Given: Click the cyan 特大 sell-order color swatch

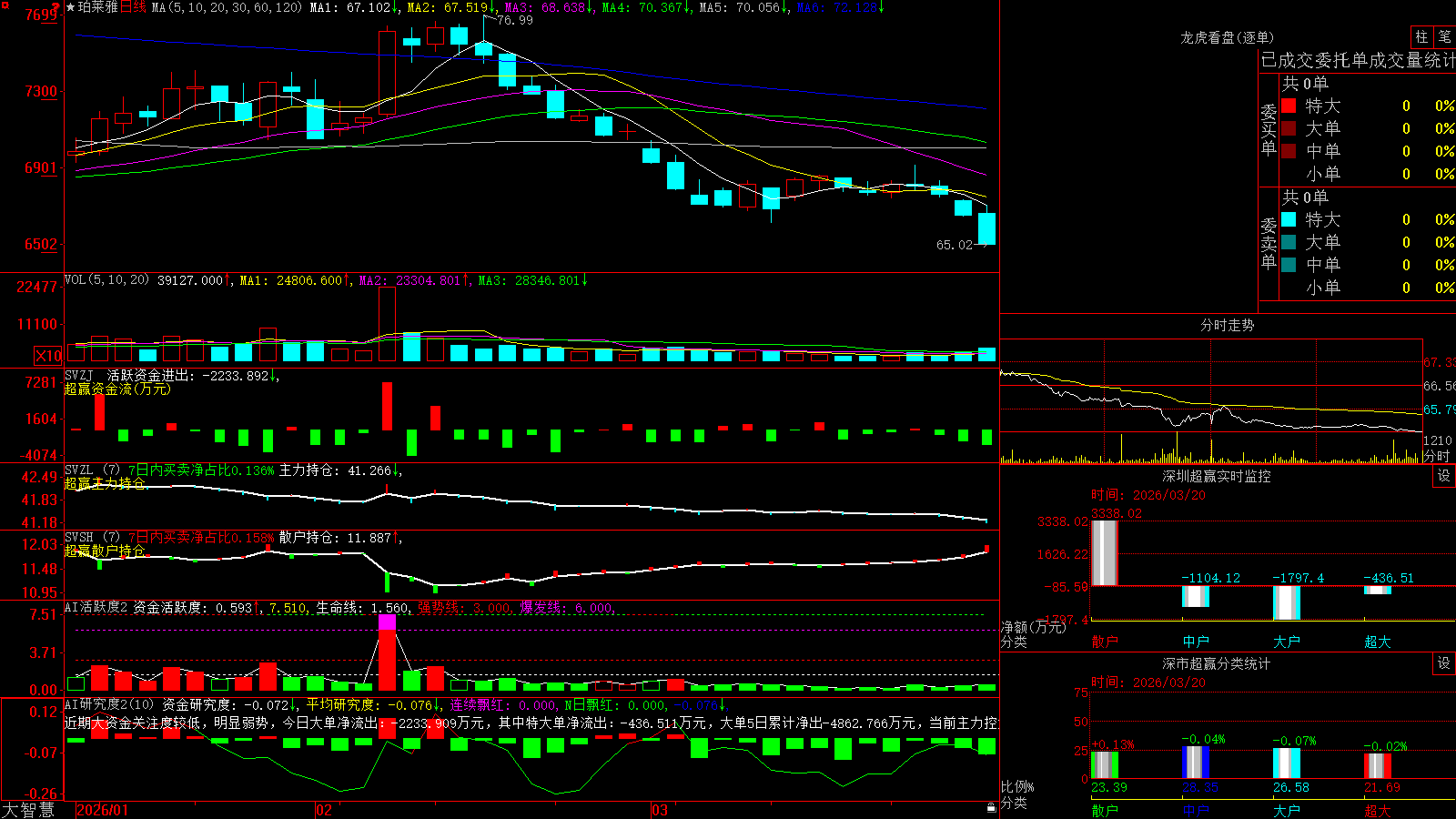Looking at the screenshot, I should (x=1289, y=219).
